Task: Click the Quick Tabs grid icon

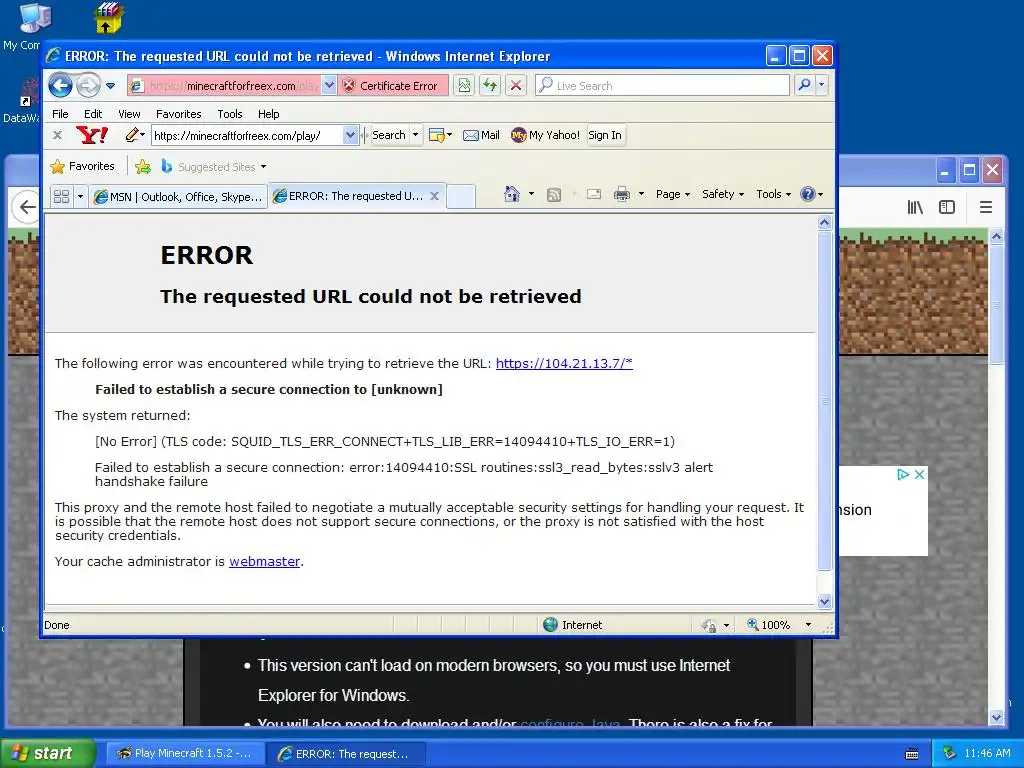Action: pyautogui.click(x=61, y=196)
